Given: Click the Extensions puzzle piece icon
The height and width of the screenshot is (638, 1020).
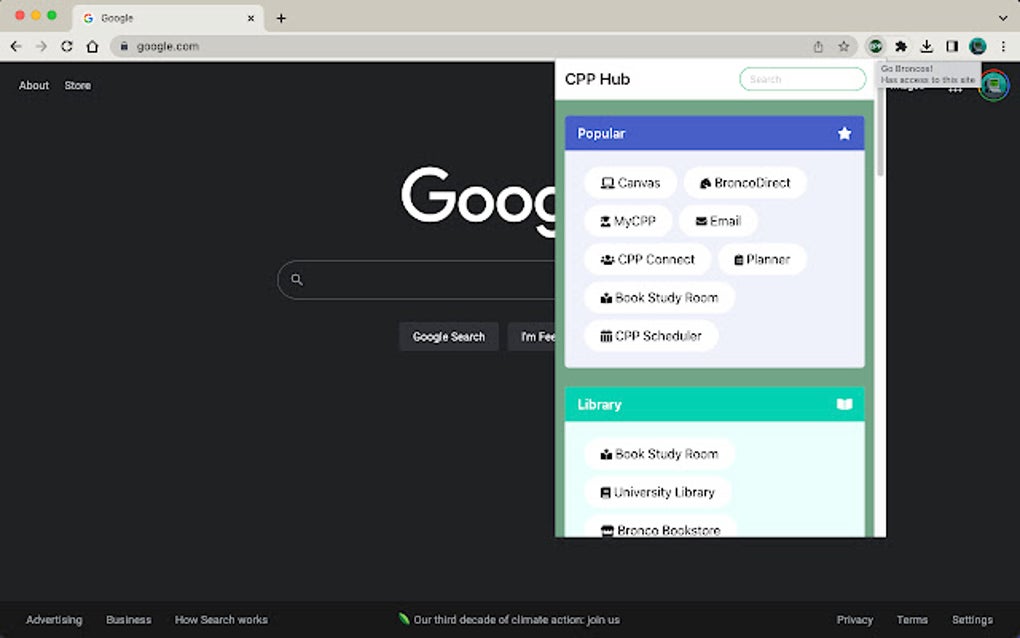Looking at the screenshot, I should coord(900,46).
